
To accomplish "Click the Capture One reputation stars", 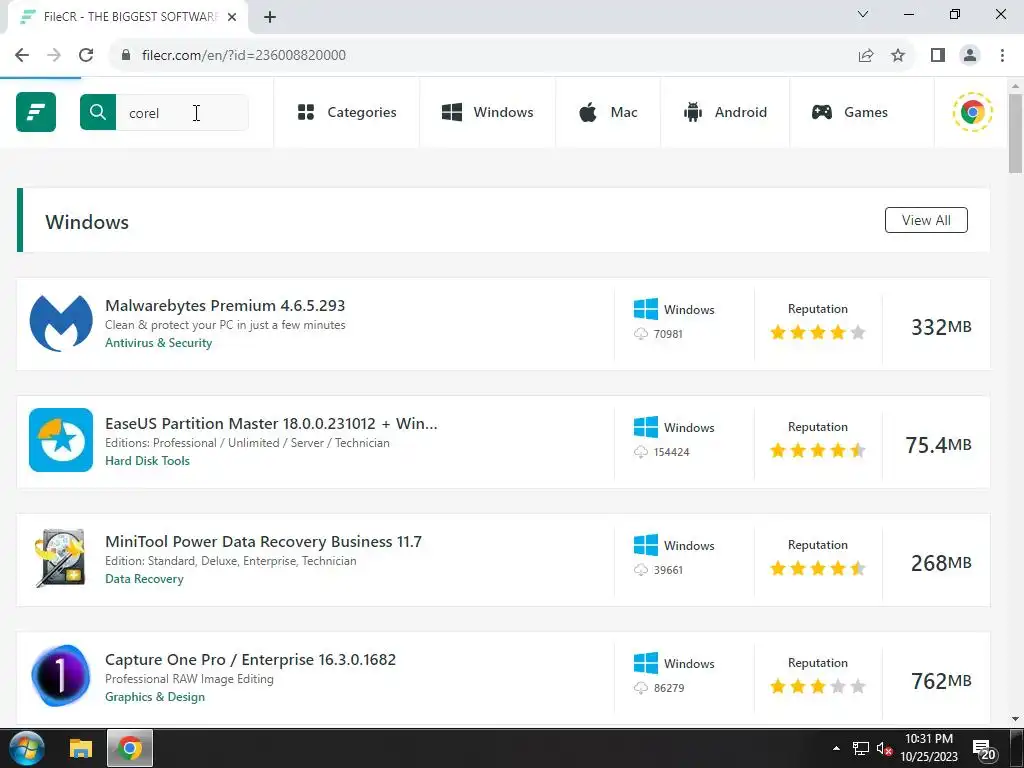I will (818, 686).
